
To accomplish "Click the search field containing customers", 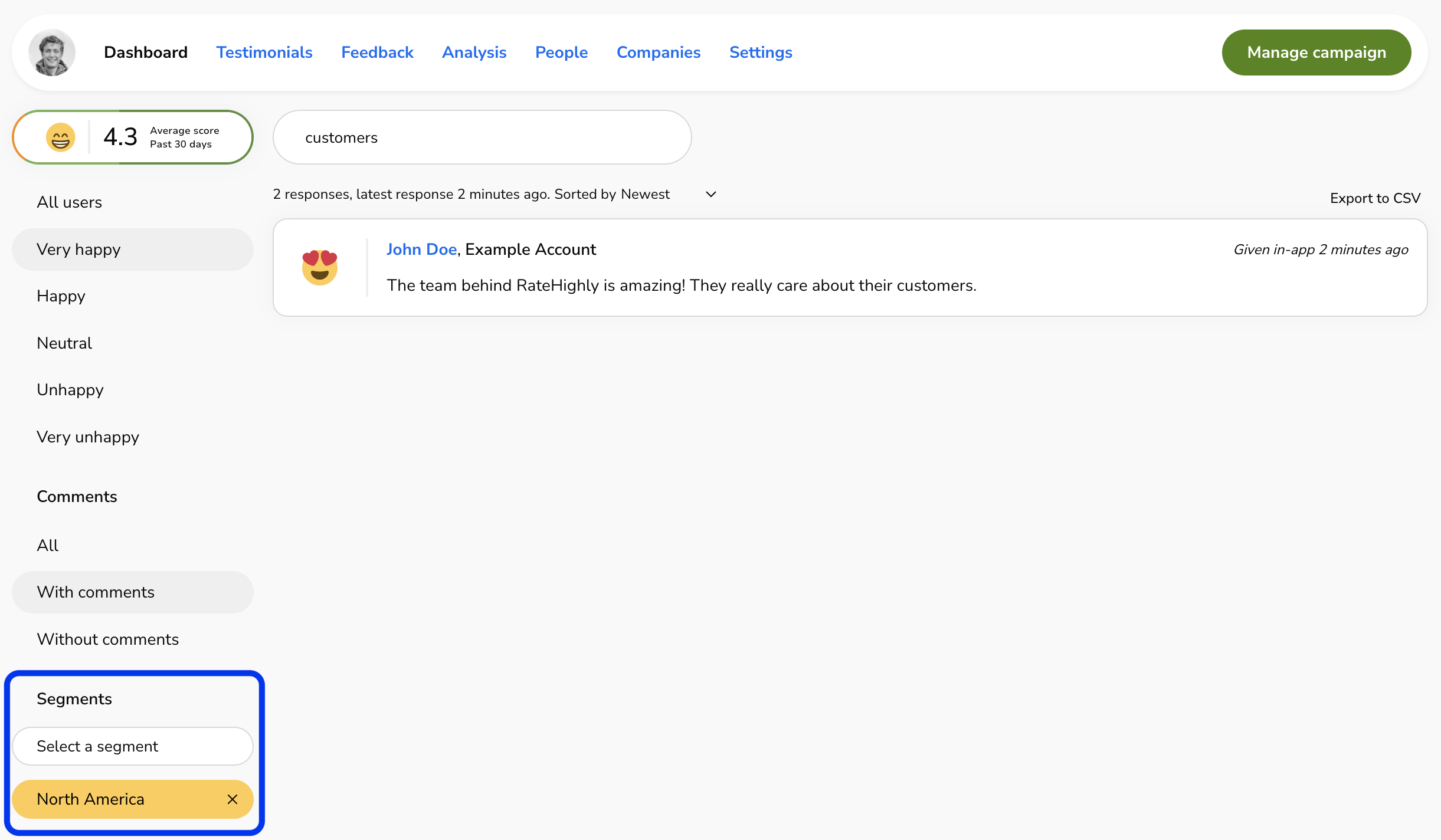I will [x=482, y=137].
